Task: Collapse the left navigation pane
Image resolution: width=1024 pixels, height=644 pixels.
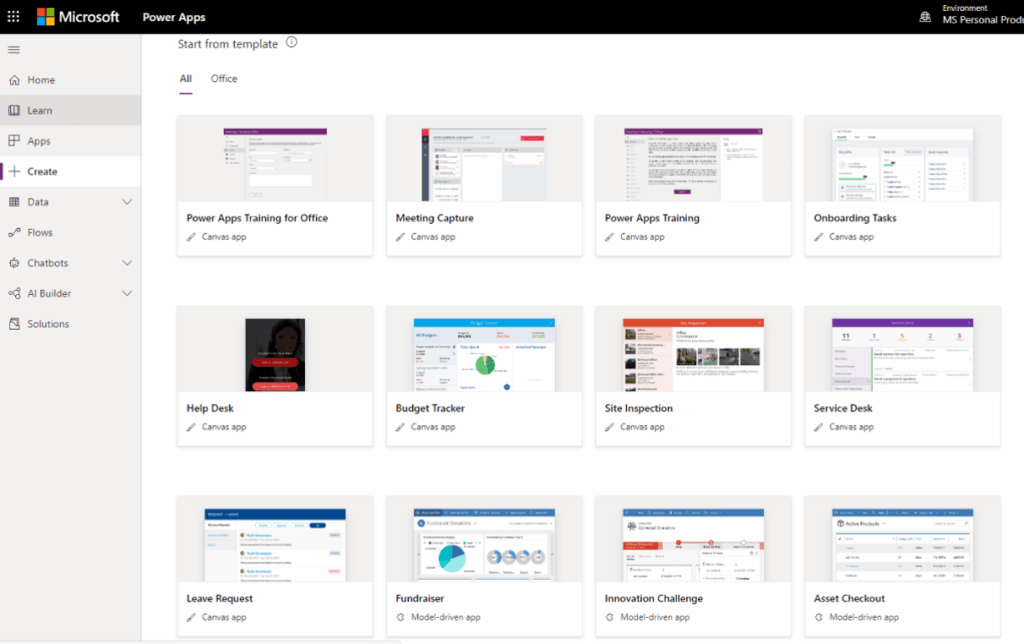Action: click(x=13, y=49)
